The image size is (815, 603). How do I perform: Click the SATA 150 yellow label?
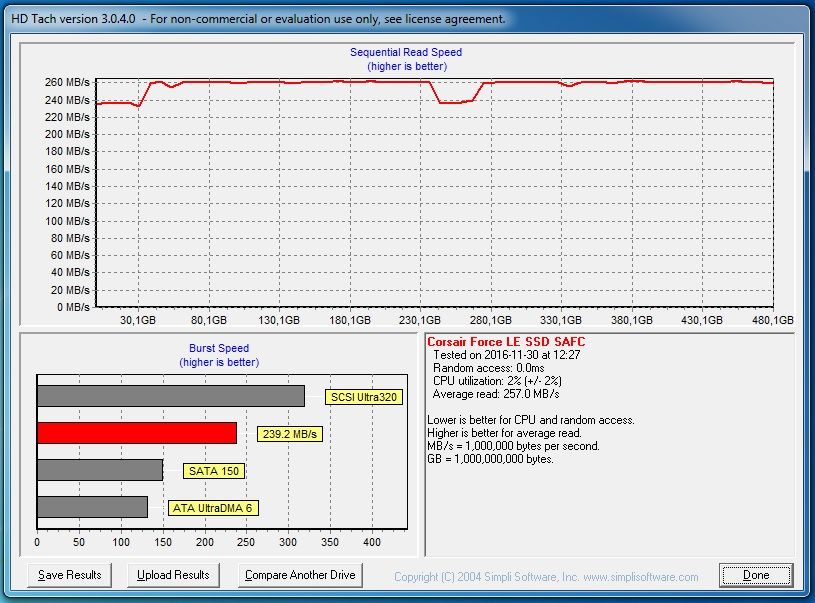(x=214, y=471)
